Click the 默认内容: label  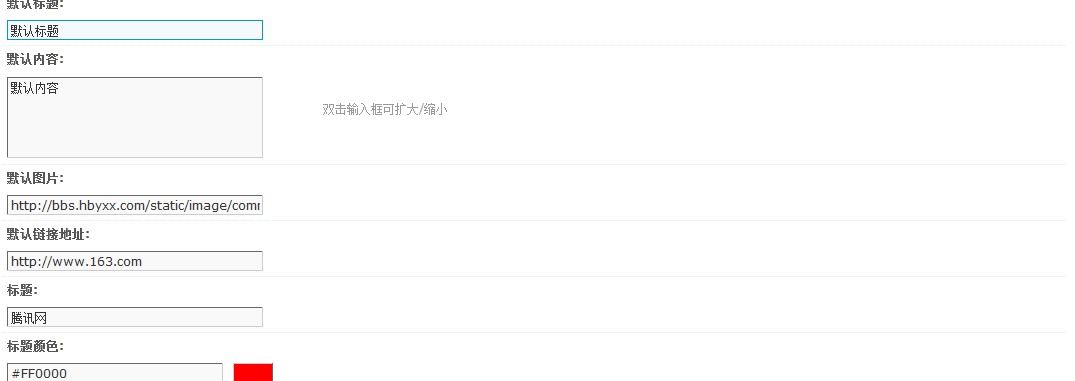35,60
